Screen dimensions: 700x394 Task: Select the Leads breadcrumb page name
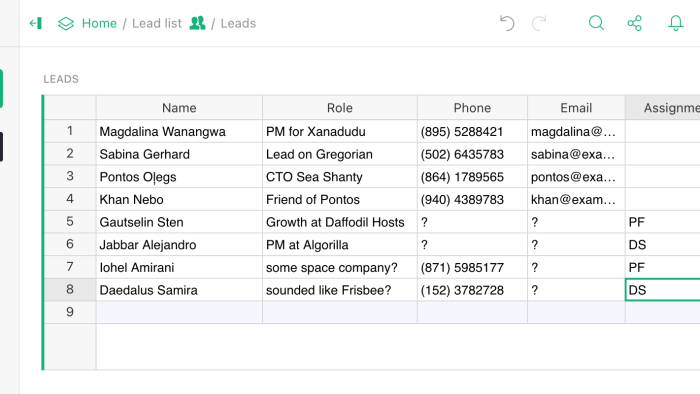click(x=238, y=23)
